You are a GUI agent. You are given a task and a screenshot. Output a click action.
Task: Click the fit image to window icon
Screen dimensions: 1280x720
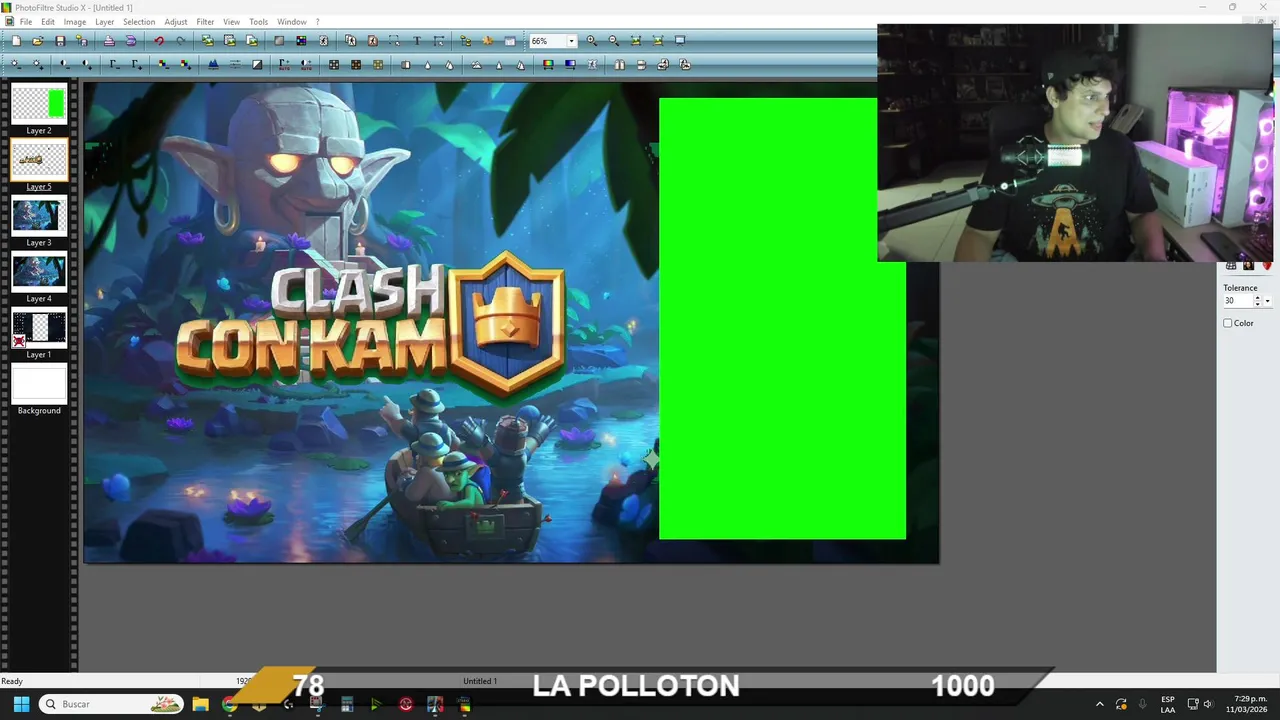pos(636,41)
